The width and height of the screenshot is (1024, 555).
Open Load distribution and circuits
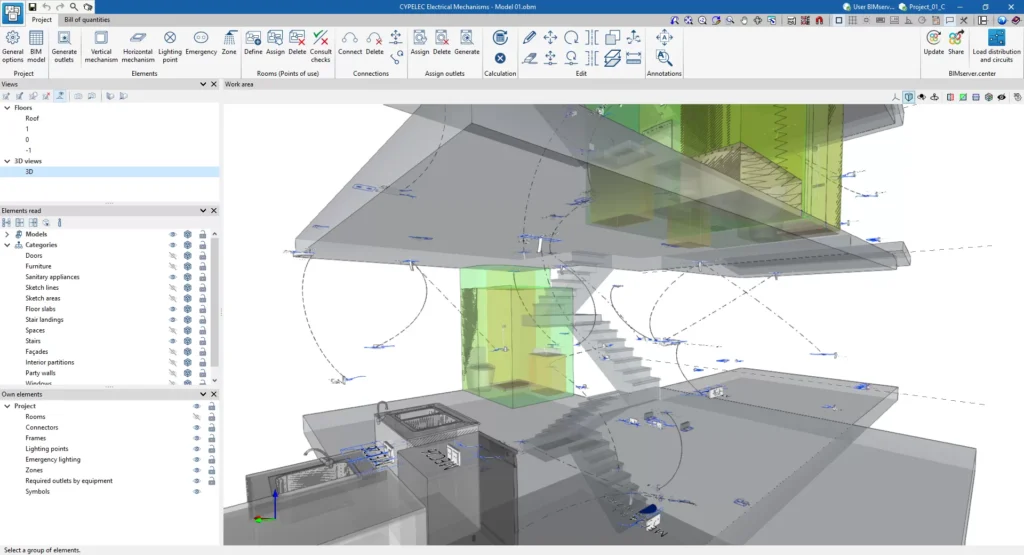click(996, 44)
